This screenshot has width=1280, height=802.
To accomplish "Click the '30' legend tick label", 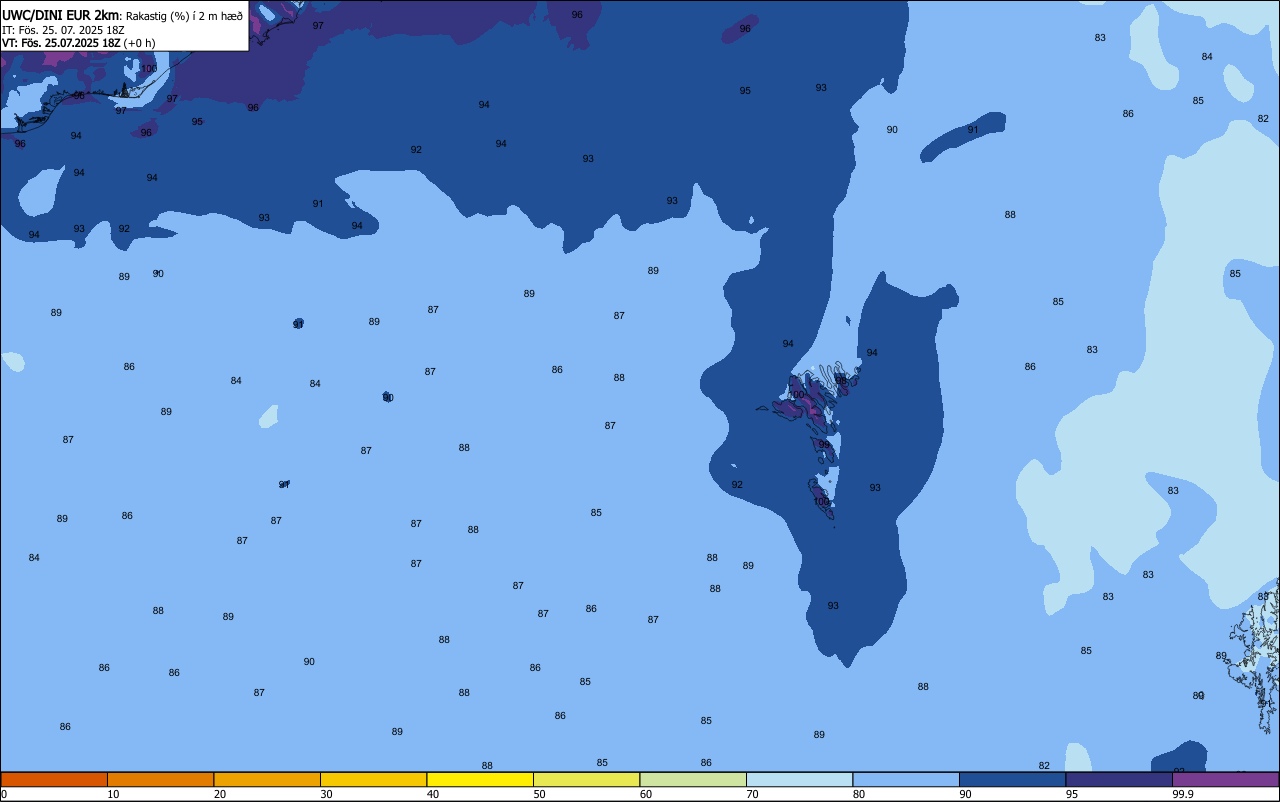I will coord(326,794).
